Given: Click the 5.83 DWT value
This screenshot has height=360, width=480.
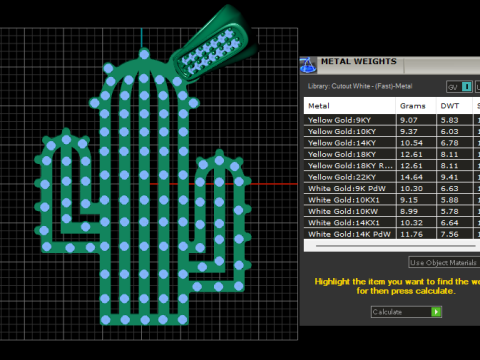Looking at the screenshot, I should point(449,120).
